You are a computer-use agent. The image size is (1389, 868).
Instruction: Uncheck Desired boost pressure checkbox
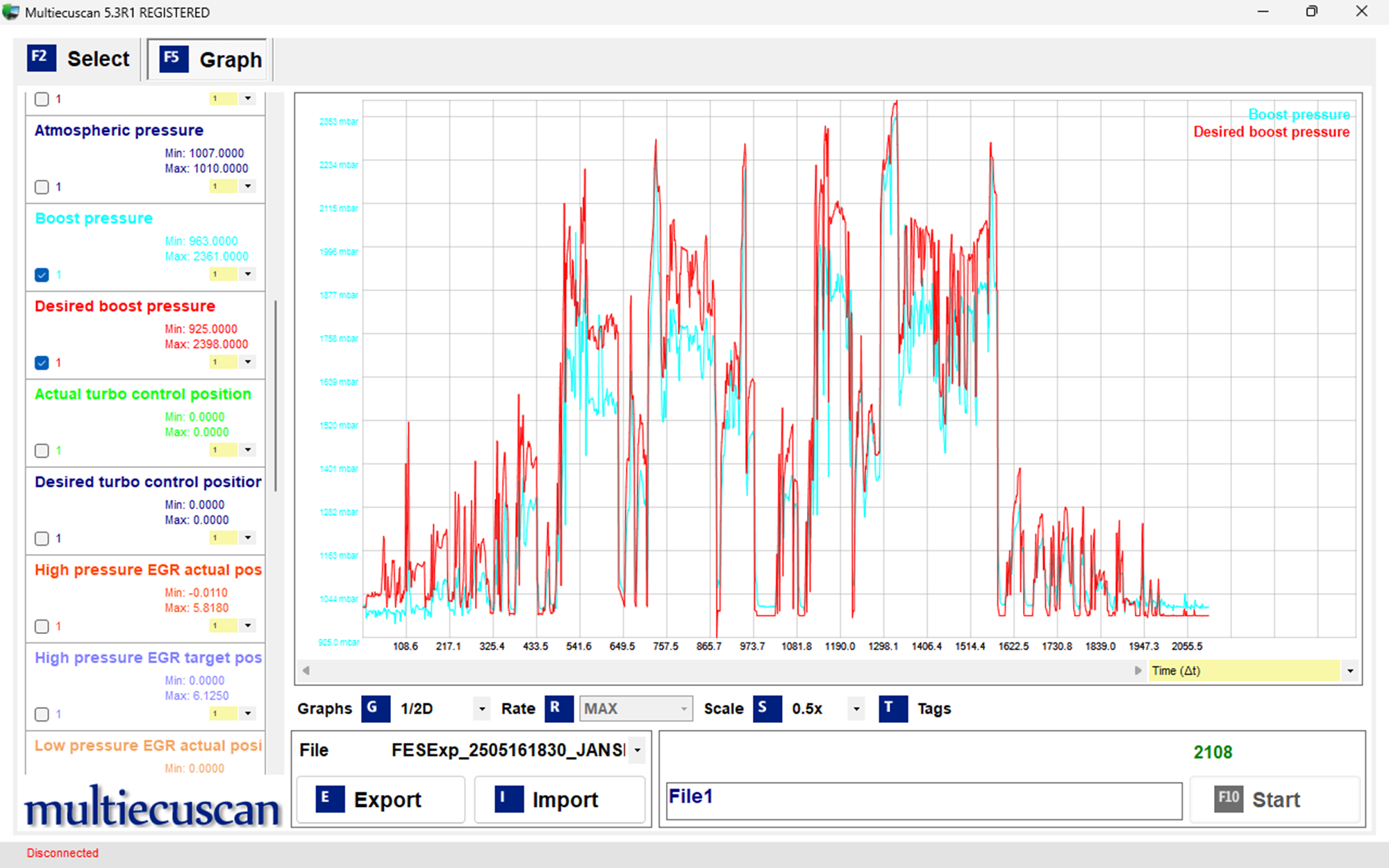(42, 362)
